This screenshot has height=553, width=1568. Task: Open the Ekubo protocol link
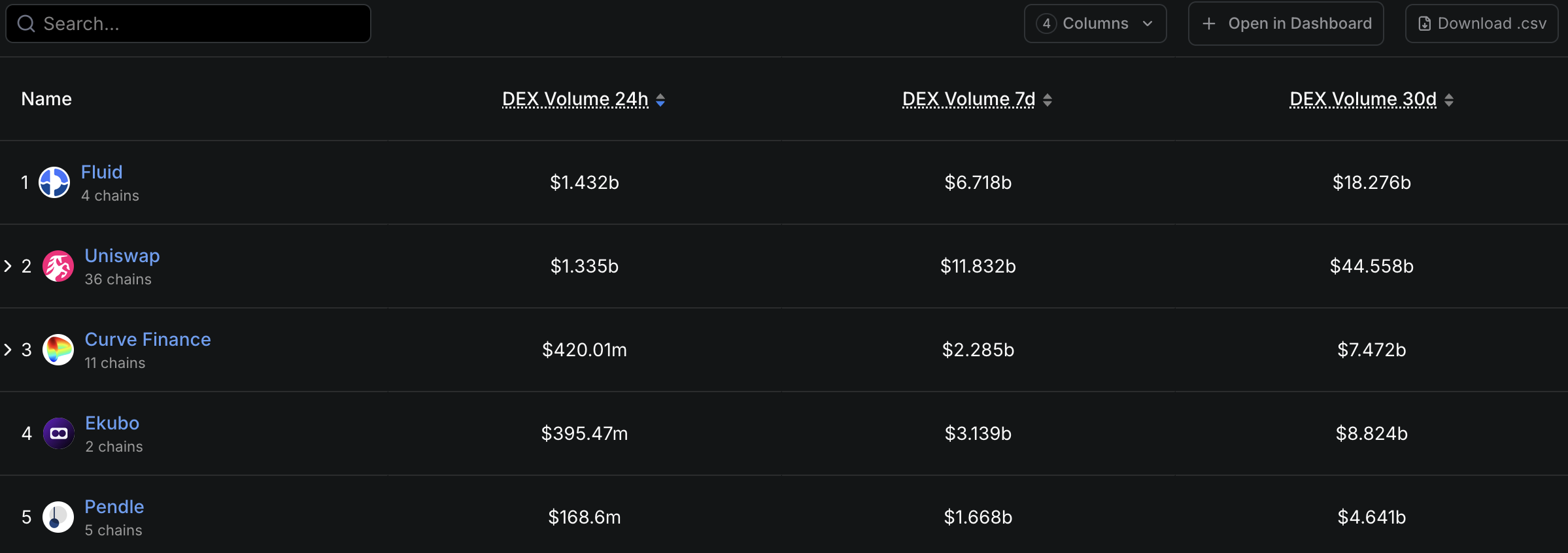(x=112, y=423)
